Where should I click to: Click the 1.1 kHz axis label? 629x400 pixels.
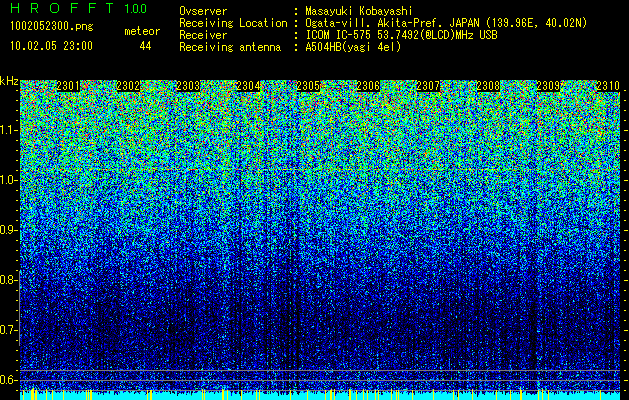[9, 130]
